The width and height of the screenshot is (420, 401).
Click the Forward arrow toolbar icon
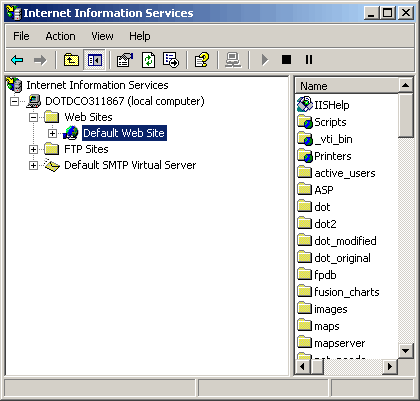[x=40, y=60]
